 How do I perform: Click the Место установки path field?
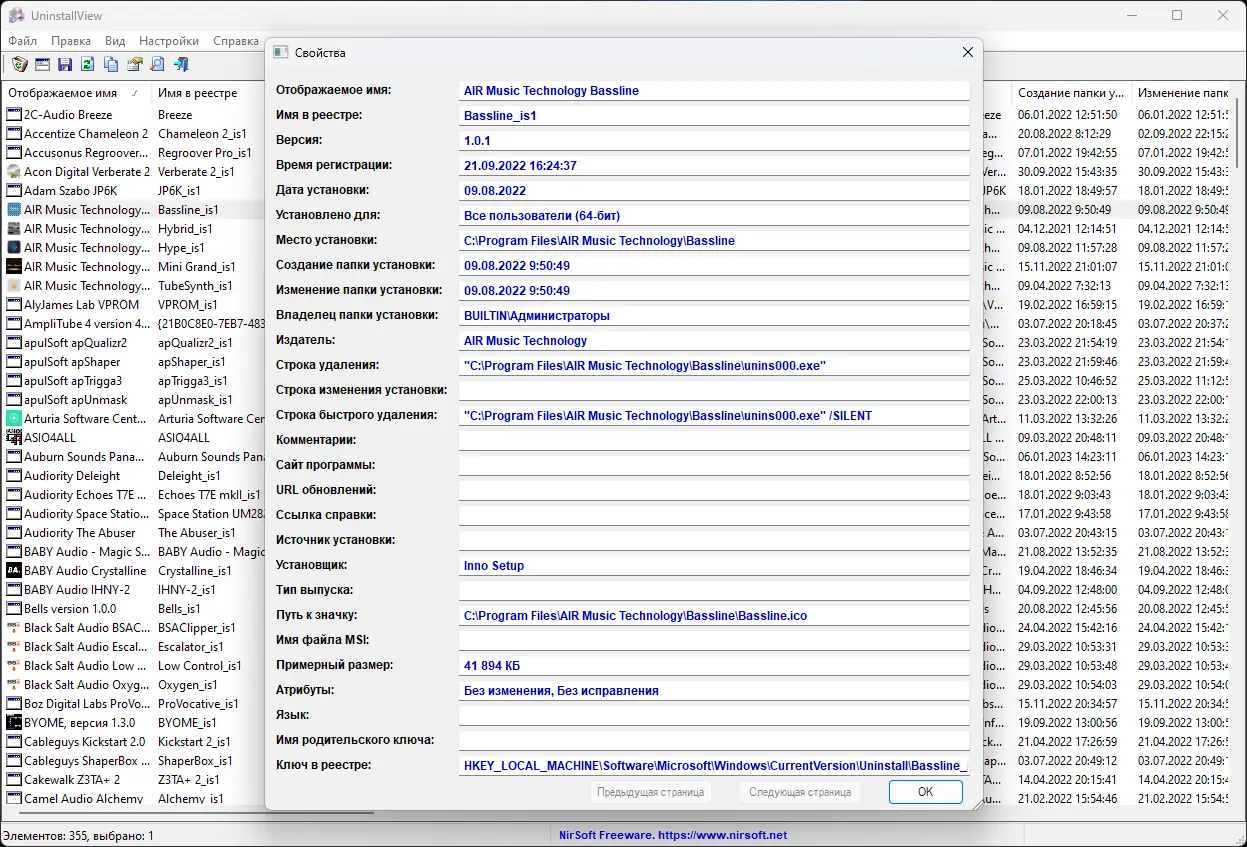point(714,241)
